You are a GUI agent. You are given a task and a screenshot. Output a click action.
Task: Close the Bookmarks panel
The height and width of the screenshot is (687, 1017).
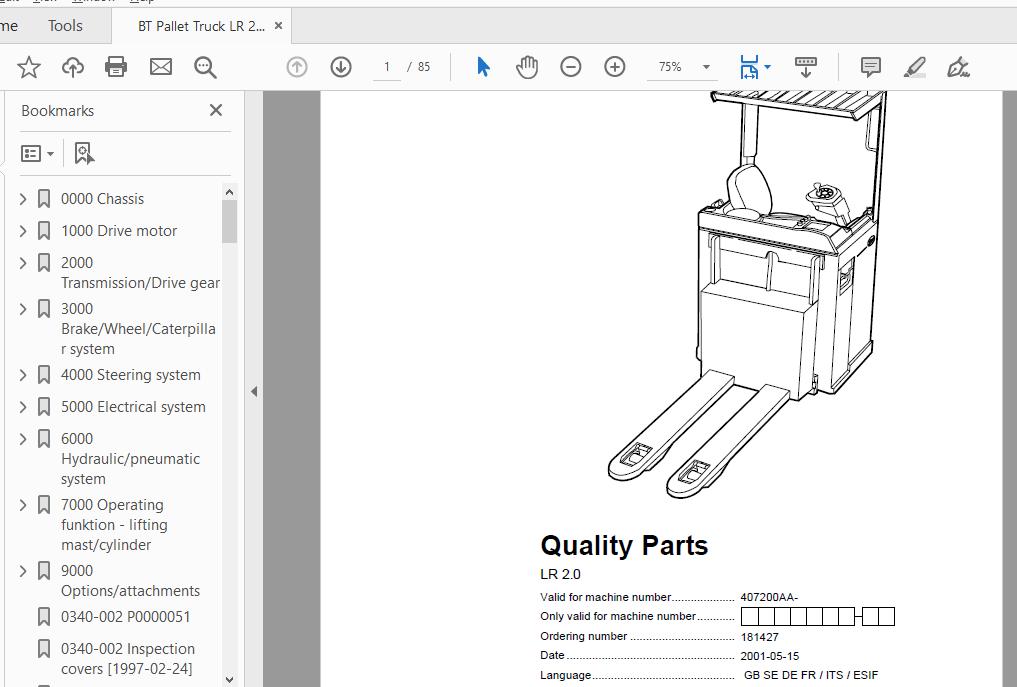point(216,110)
